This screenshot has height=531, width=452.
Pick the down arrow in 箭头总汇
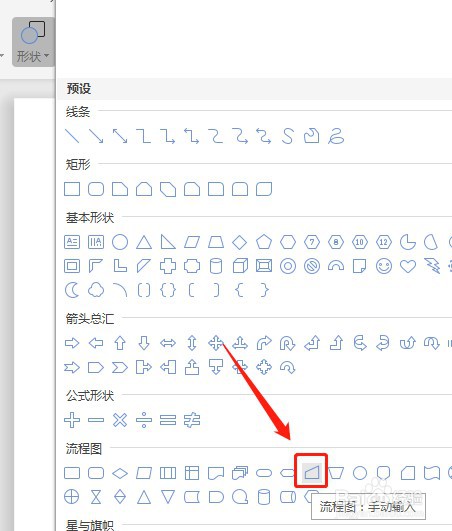[144, 343]
